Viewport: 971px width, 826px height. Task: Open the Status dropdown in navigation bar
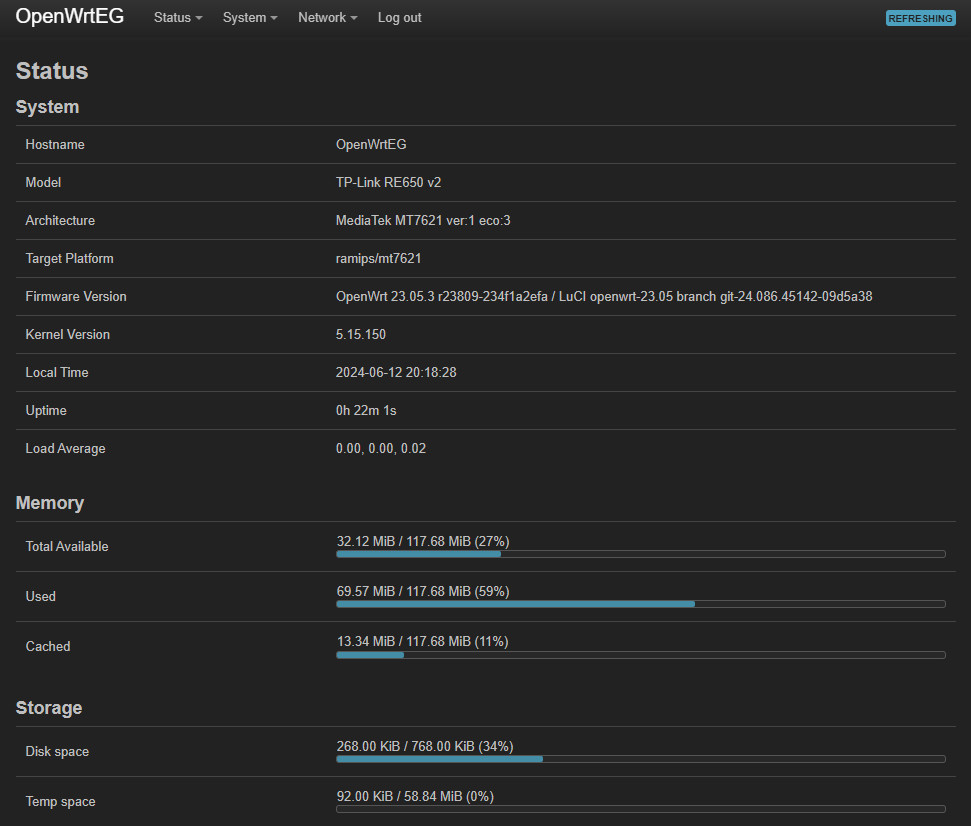[177, 18]
